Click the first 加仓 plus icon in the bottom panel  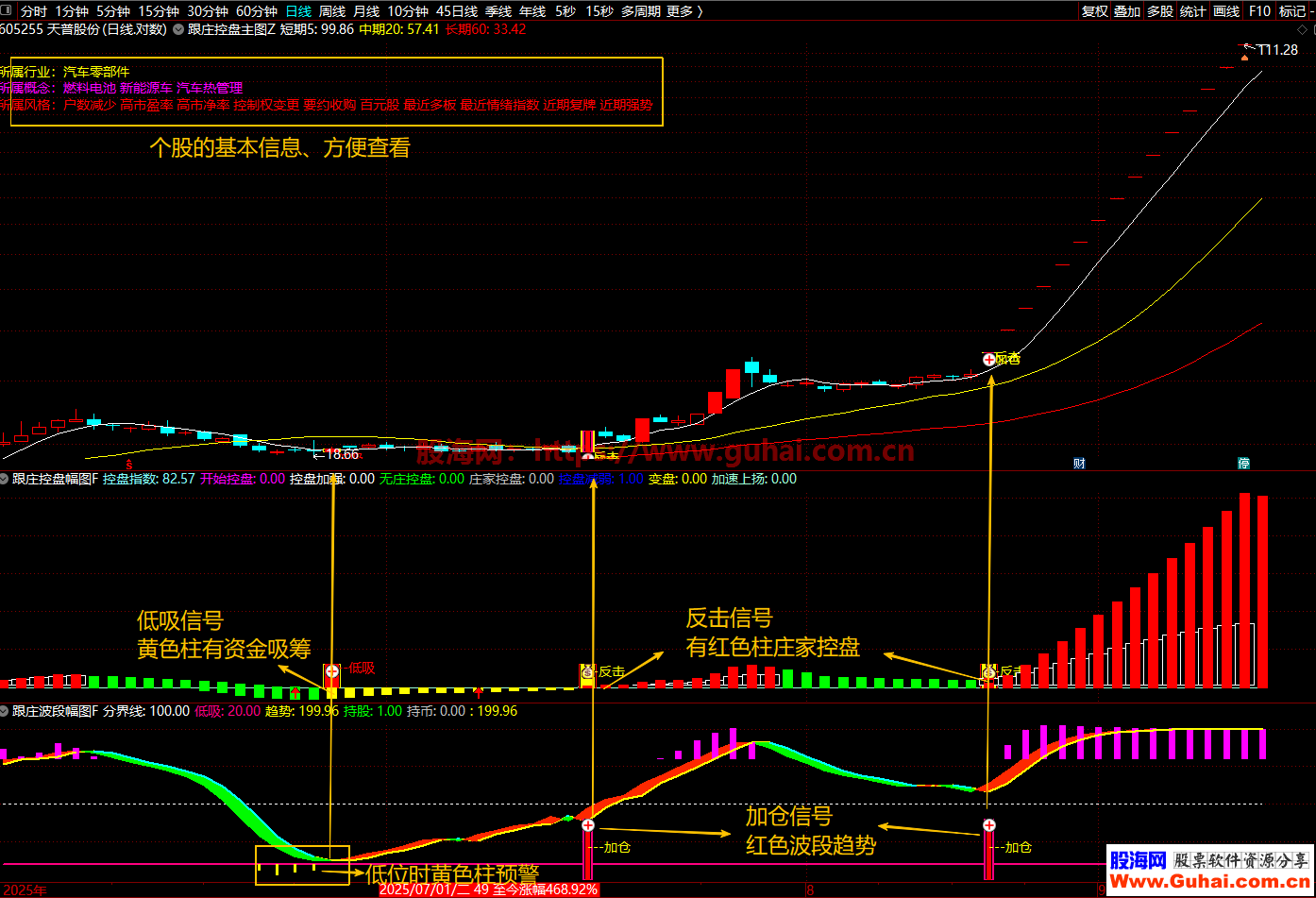point(588,825)
